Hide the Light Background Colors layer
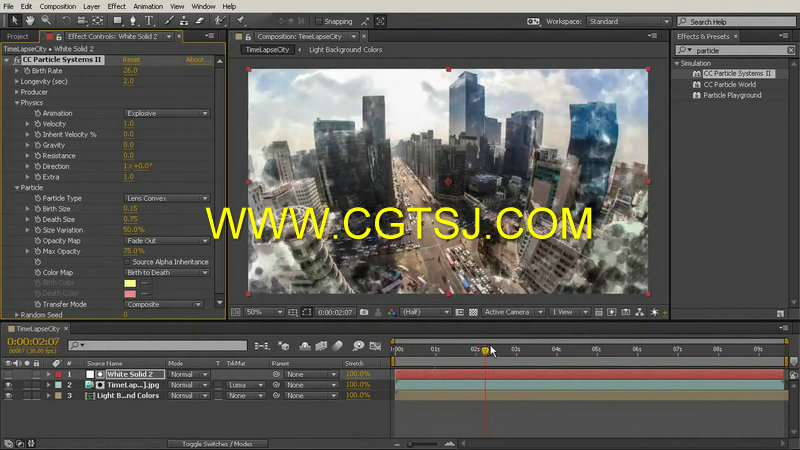800x450 pixels. click(8, 396)
